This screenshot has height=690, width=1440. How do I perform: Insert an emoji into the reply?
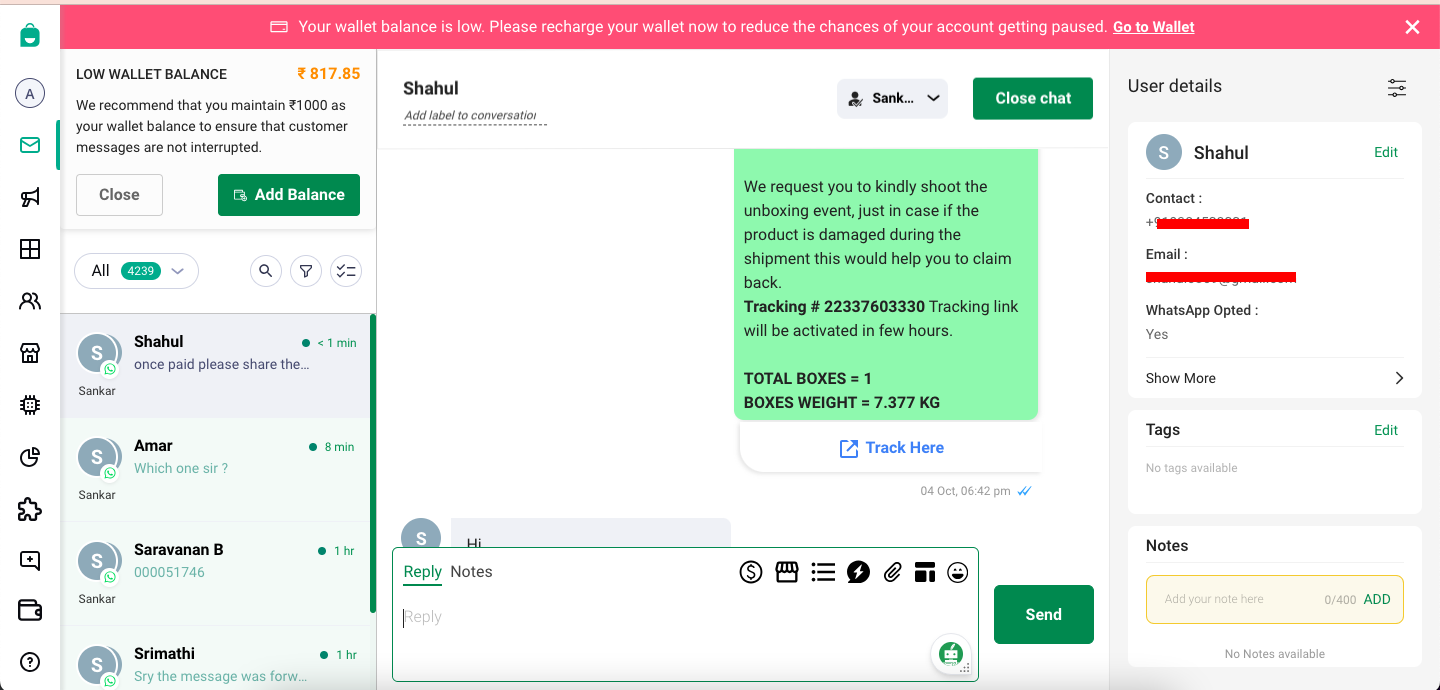point(957,571)
